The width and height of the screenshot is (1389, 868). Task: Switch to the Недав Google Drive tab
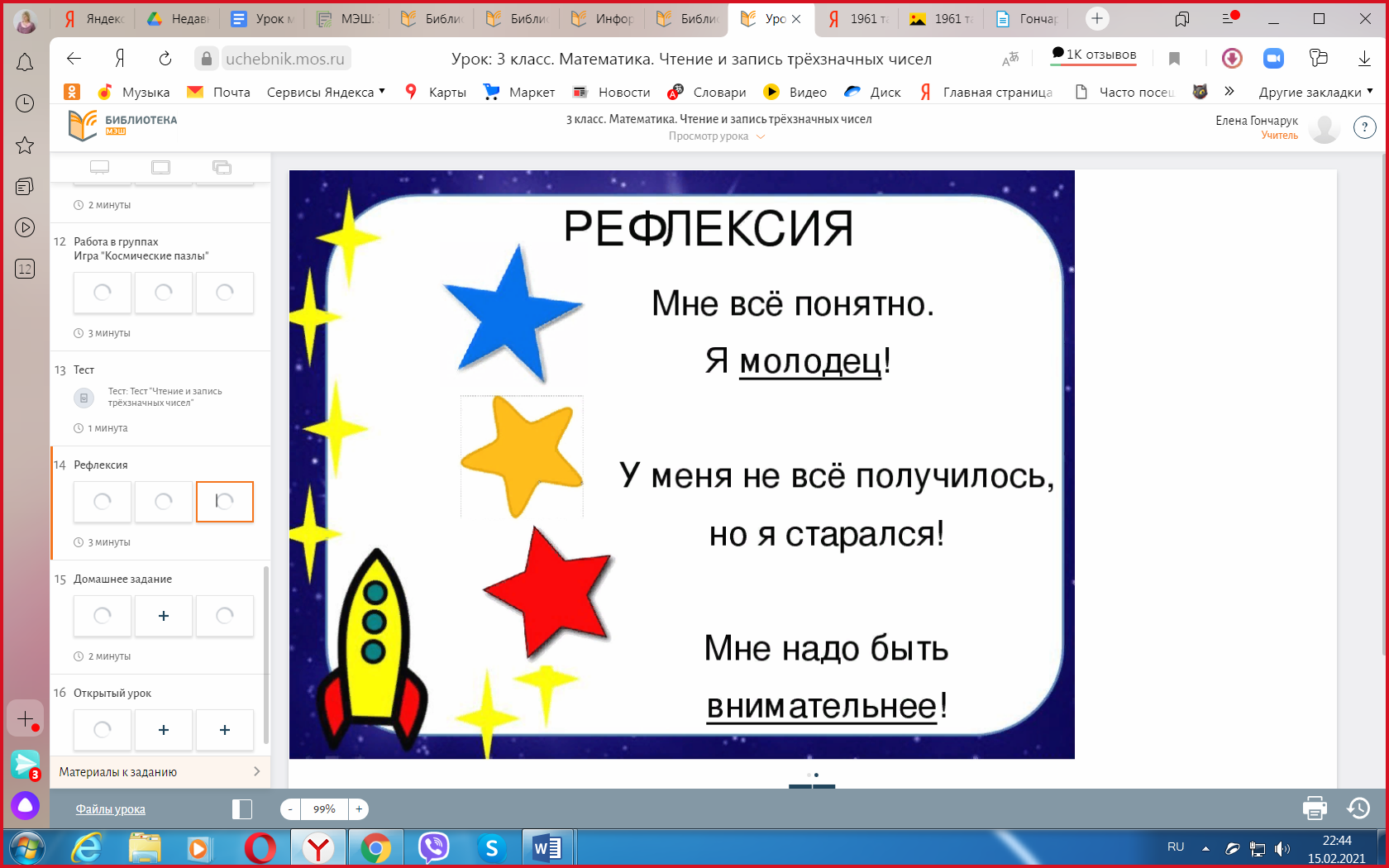pos(178,18)
